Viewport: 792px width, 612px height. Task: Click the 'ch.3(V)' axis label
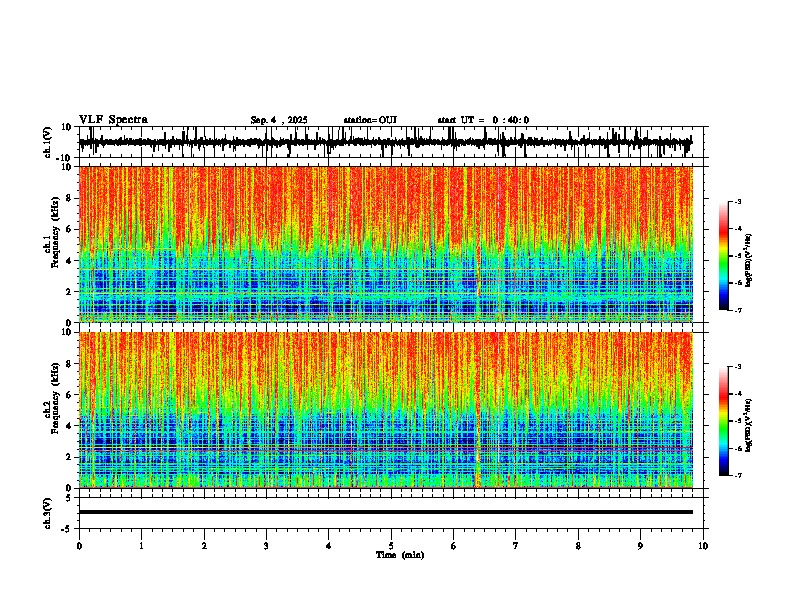pyautogui.click(x=48, y=513)
